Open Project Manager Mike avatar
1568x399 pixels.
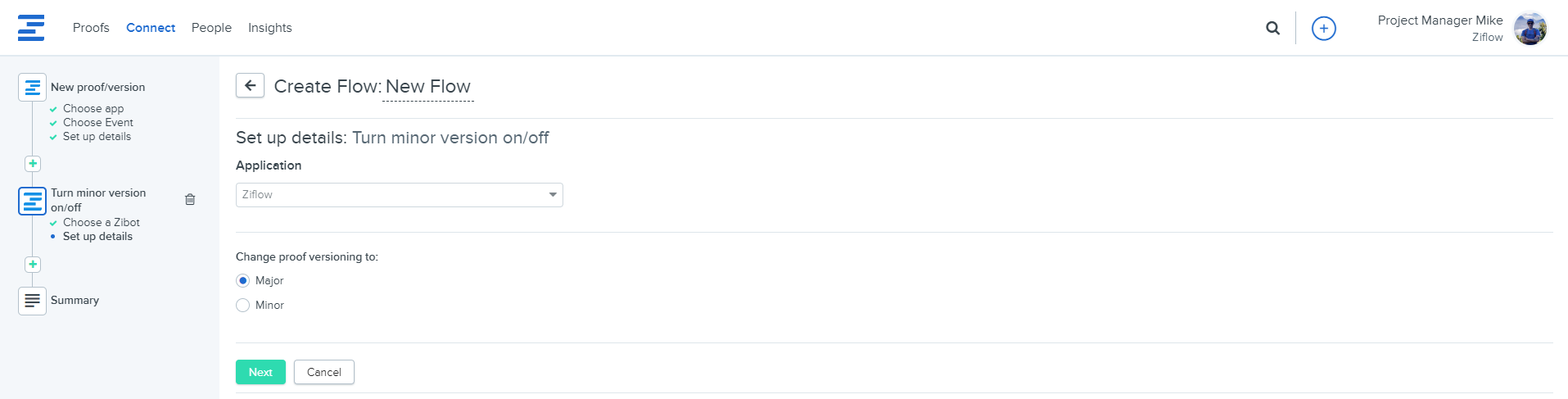point(1530,29)
